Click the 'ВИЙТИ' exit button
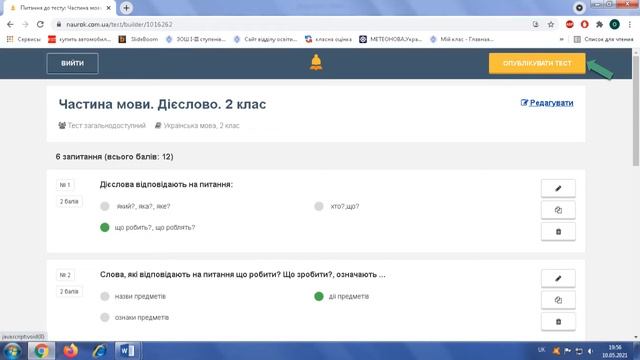Image resolution: width=640 pixels, height=360 pixels. pos(73,63)
